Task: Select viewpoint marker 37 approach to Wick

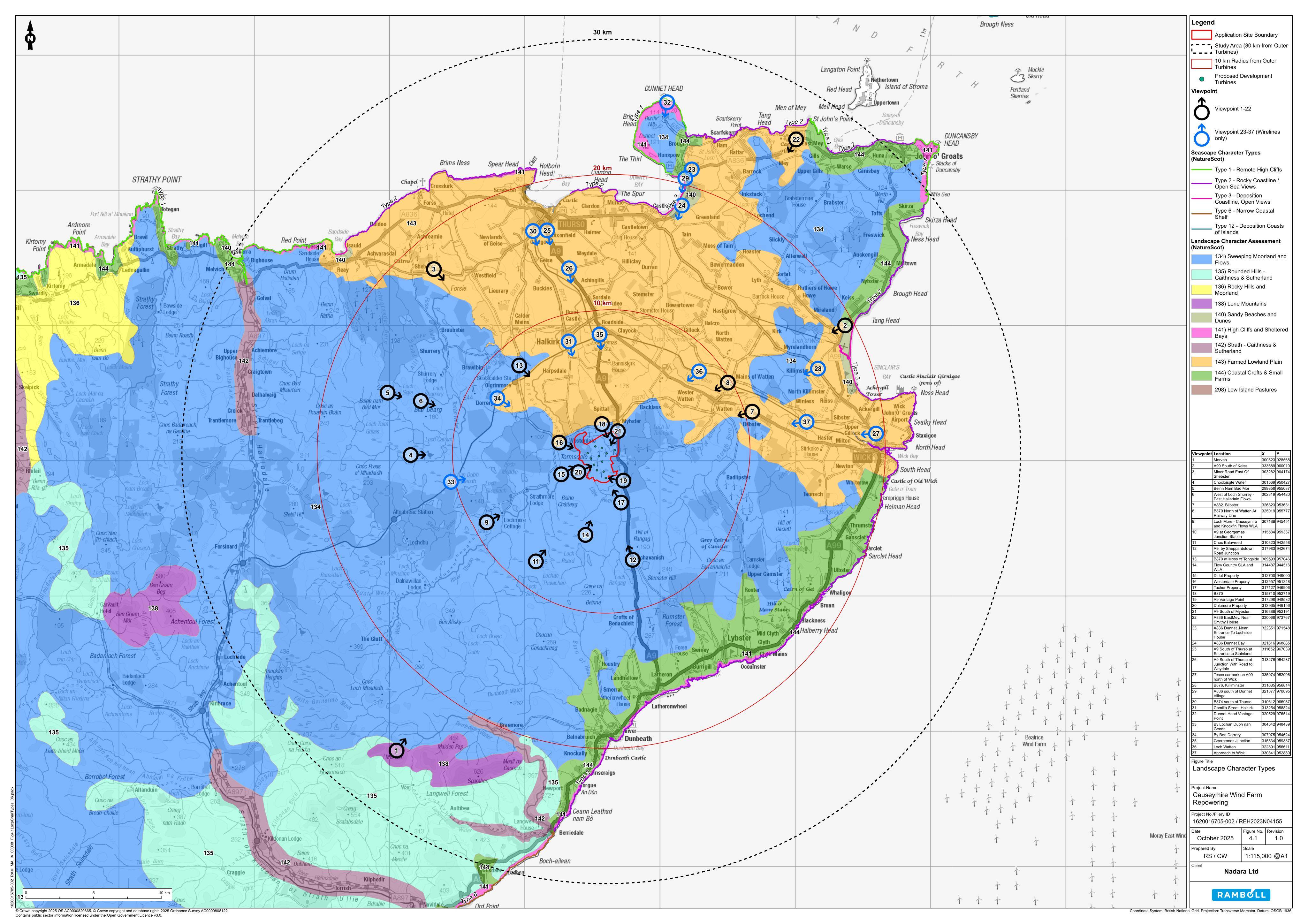Action: (x=806, y=422)
